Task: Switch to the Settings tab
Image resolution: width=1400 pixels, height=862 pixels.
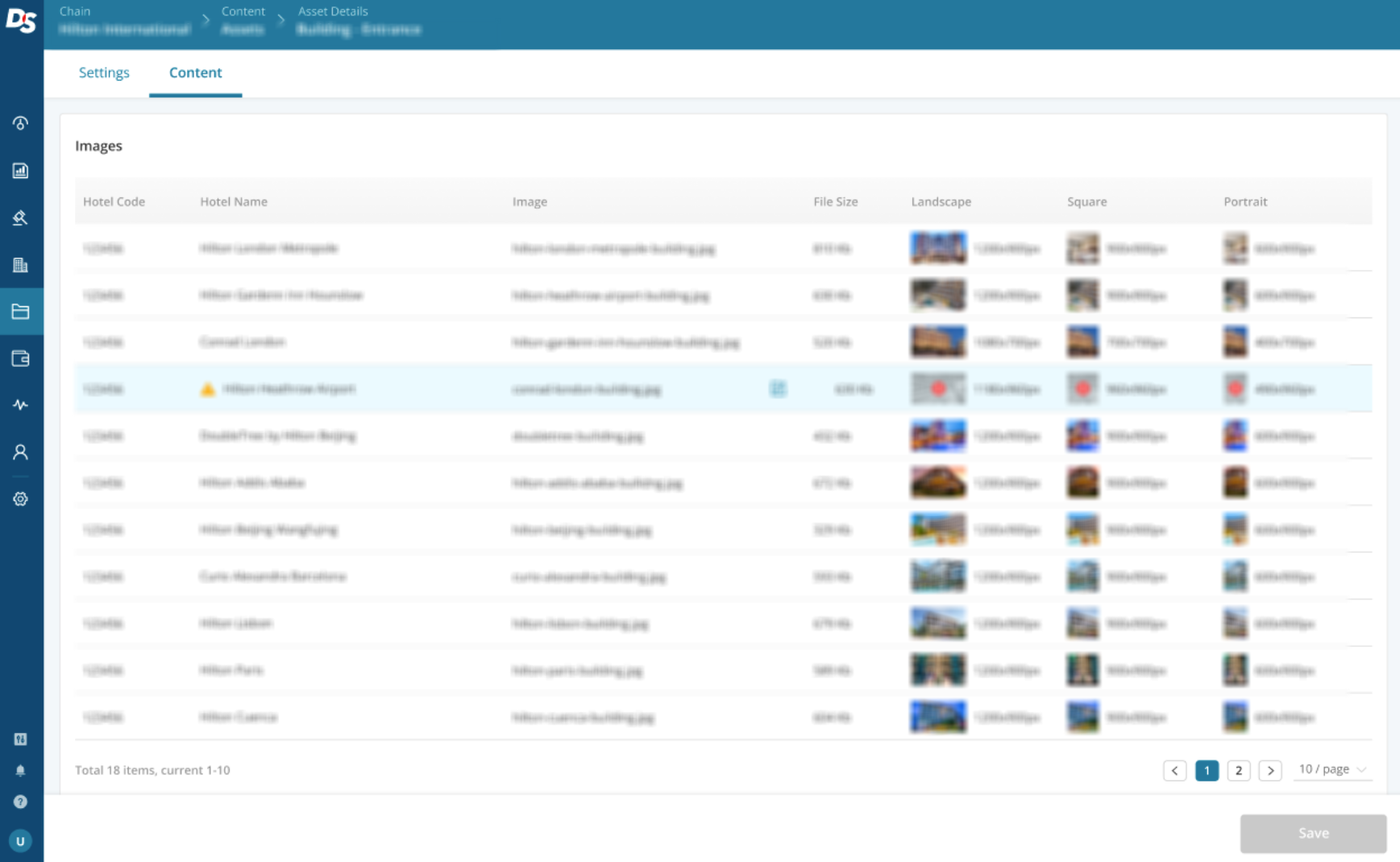Action: tap(104, 73)
